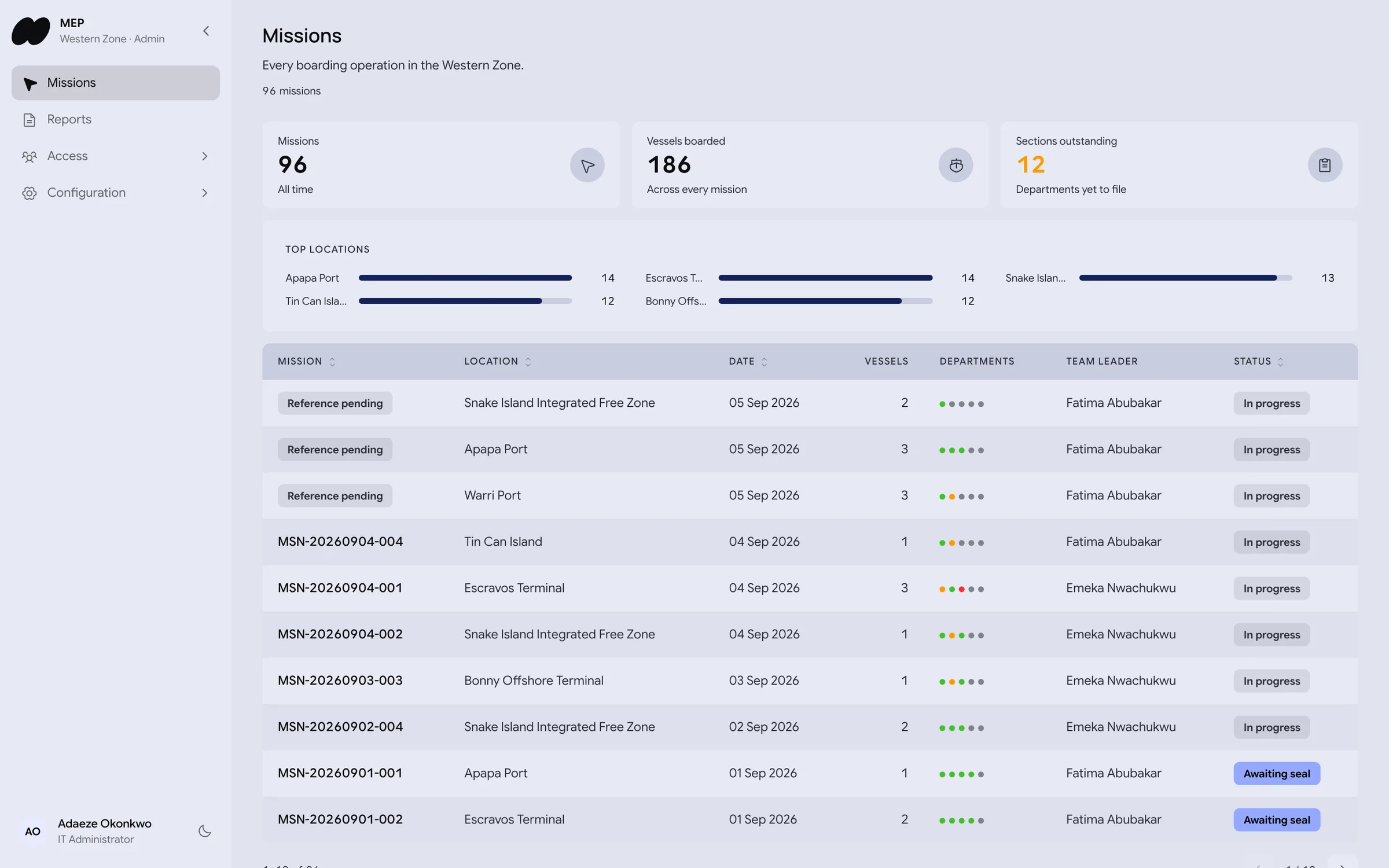Click the Adaeze Okonkwo user name

(x=105, y=823)
